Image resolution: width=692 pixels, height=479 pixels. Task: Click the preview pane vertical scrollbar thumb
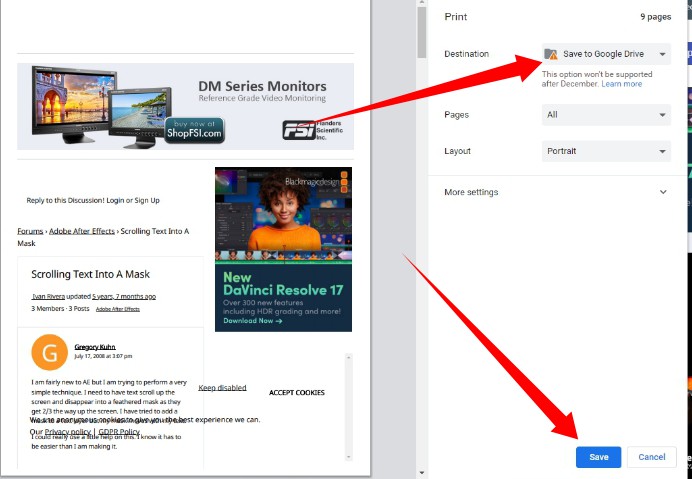[x=421, y=32]
